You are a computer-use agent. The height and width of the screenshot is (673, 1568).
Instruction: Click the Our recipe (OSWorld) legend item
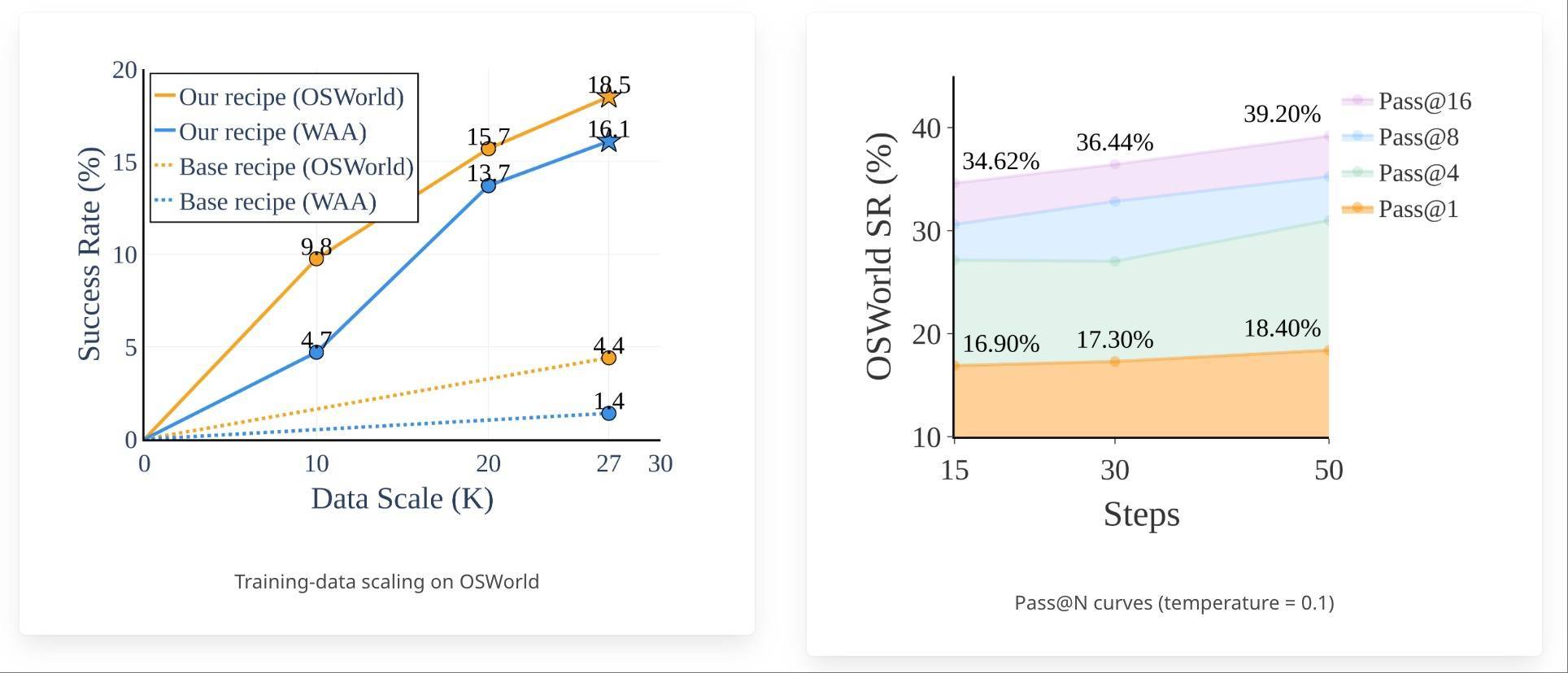(x=280, y=97)
